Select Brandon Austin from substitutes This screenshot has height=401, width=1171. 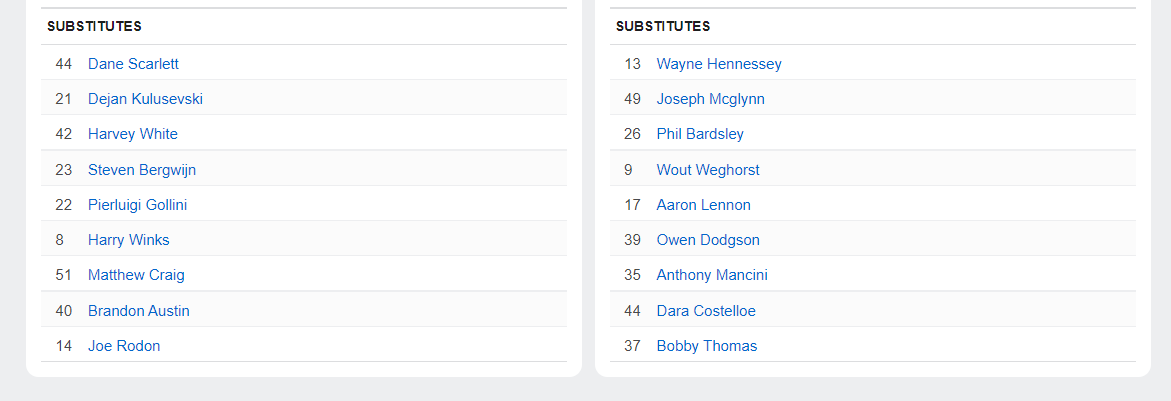pyautogui.click(x=138, y=311)
